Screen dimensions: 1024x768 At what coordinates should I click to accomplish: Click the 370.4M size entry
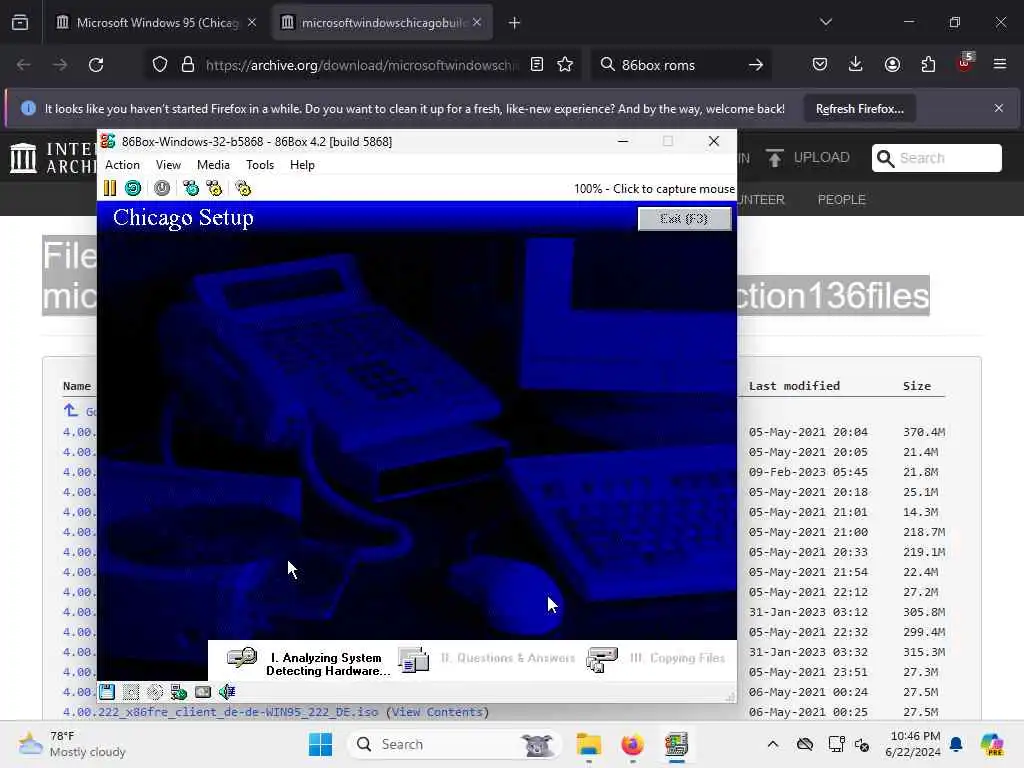923,432
